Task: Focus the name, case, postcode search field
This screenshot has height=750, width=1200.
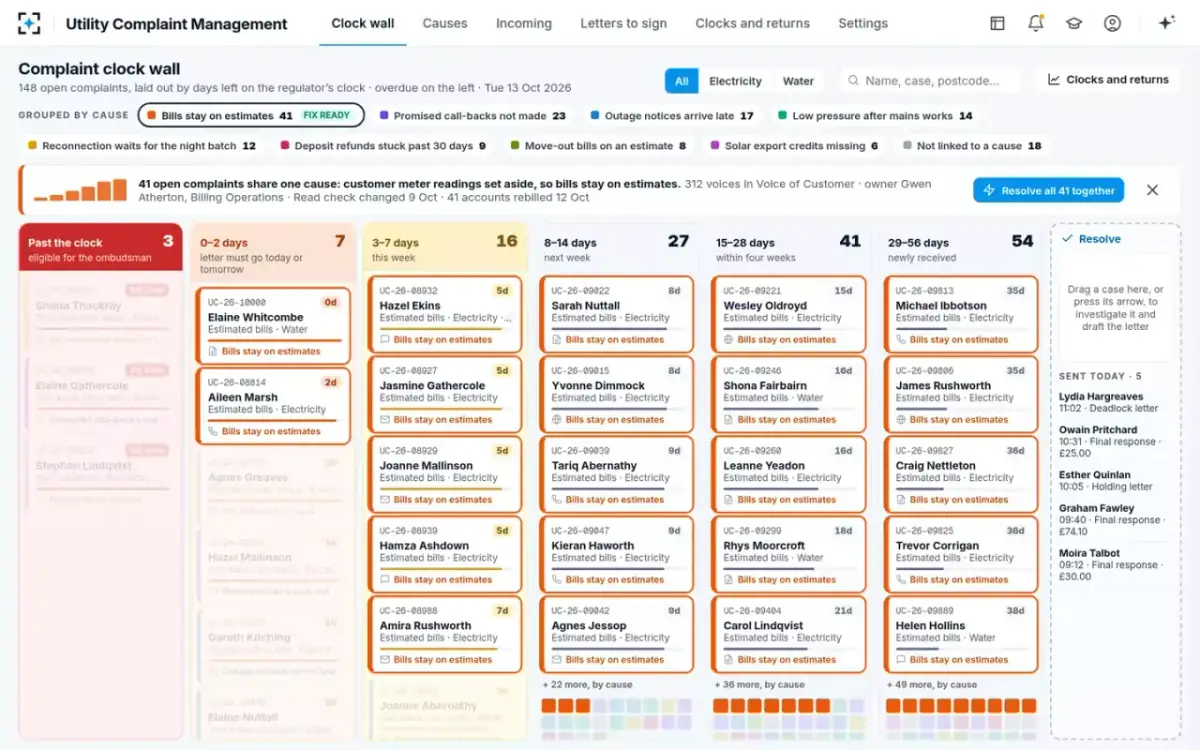Action: click(x=930, y=81)
